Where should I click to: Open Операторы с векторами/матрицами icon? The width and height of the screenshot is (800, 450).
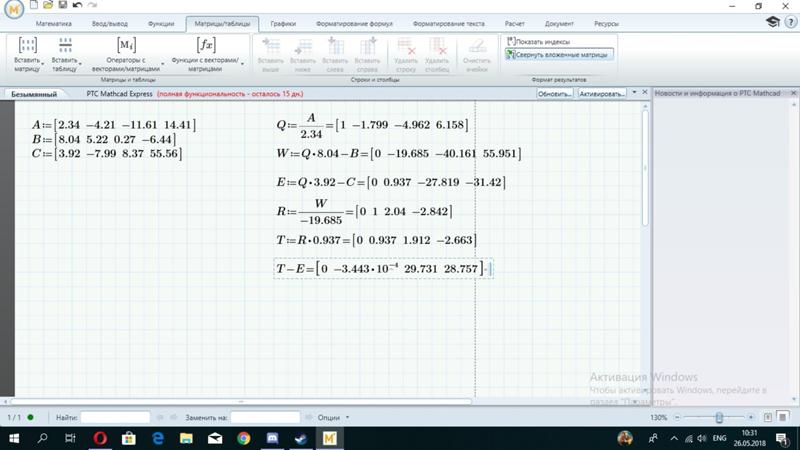(126, 45)
